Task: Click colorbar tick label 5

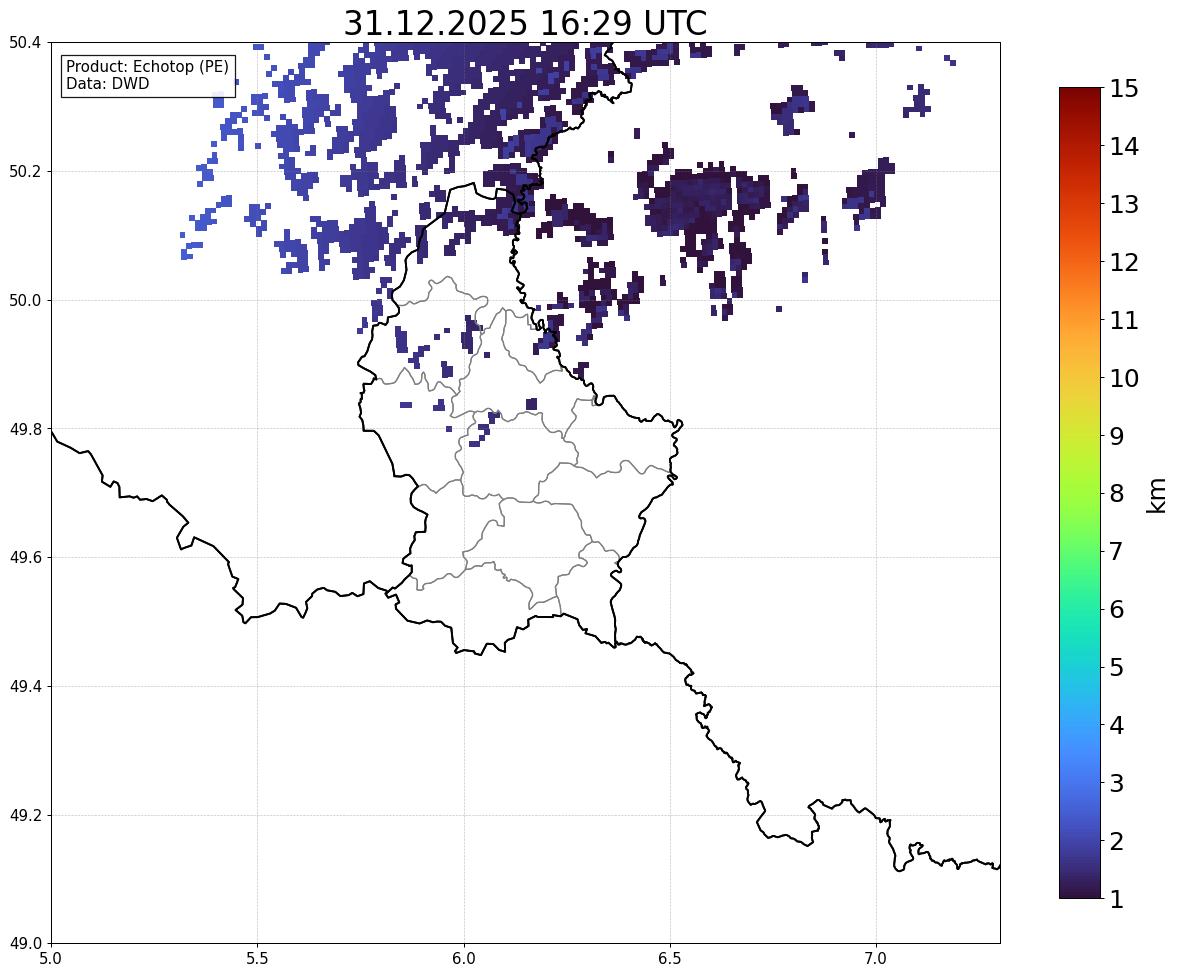Action: (x=1117, y=667)
